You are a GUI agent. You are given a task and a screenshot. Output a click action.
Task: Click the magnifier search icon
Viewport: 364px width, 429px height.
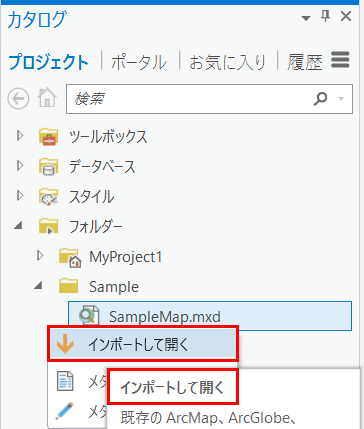(320, 99)
